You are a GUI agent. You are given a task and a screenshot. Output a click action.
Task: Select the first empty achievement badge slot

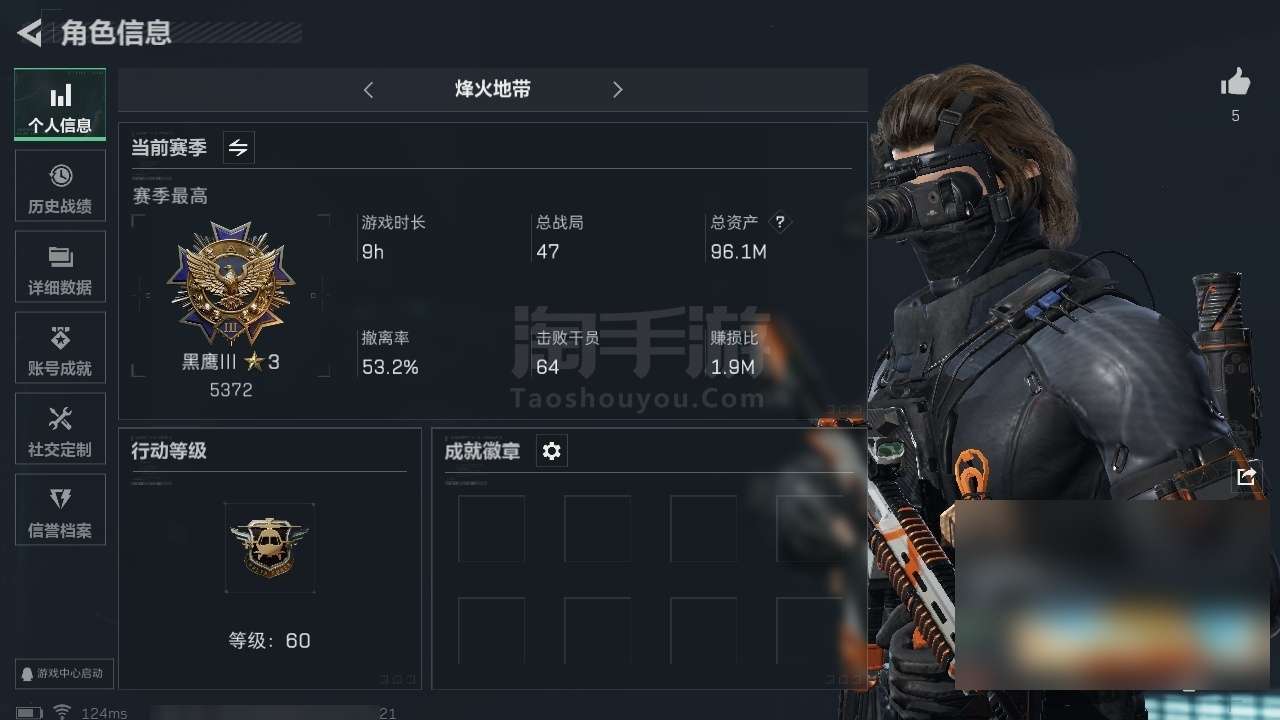click(491, 529)
